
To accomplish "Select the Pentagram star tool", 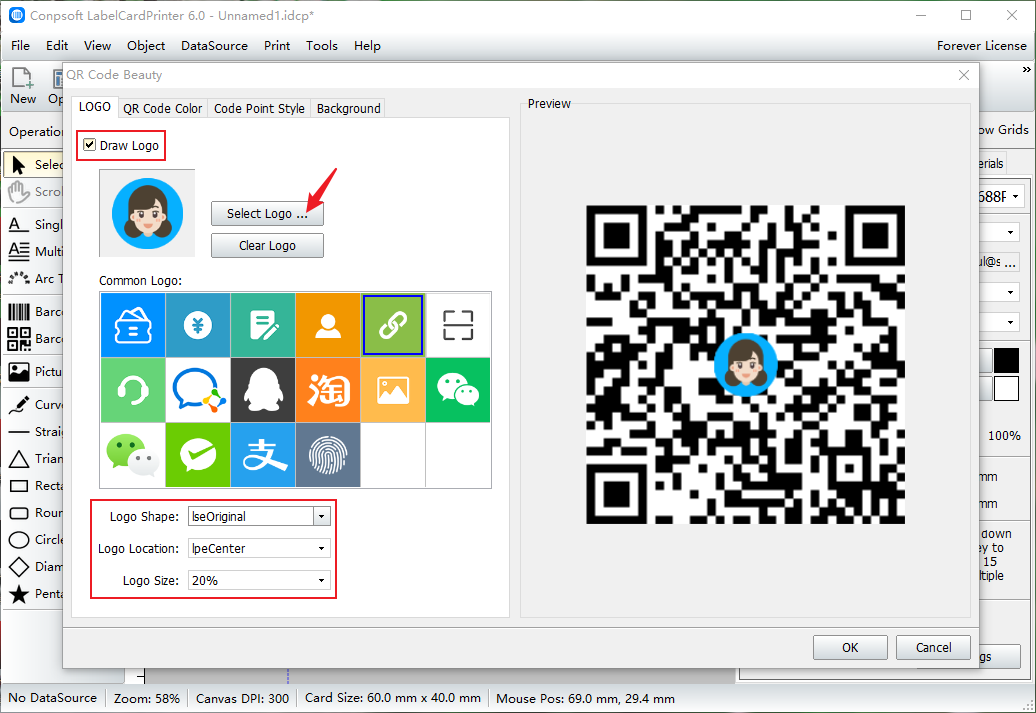I will point(34,594).
